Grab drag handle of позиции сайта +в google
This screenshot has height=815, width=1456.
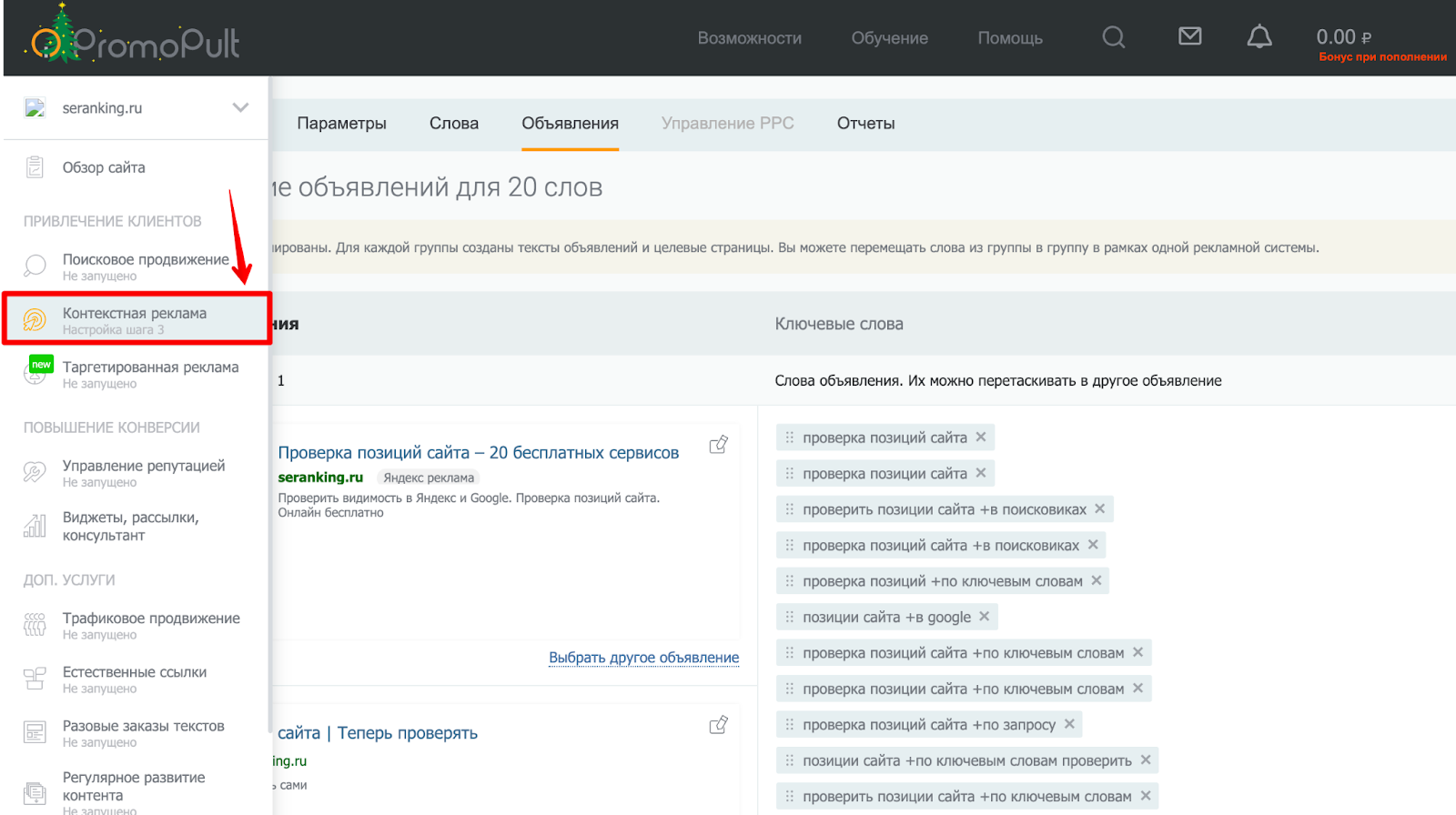pos(789,617)
